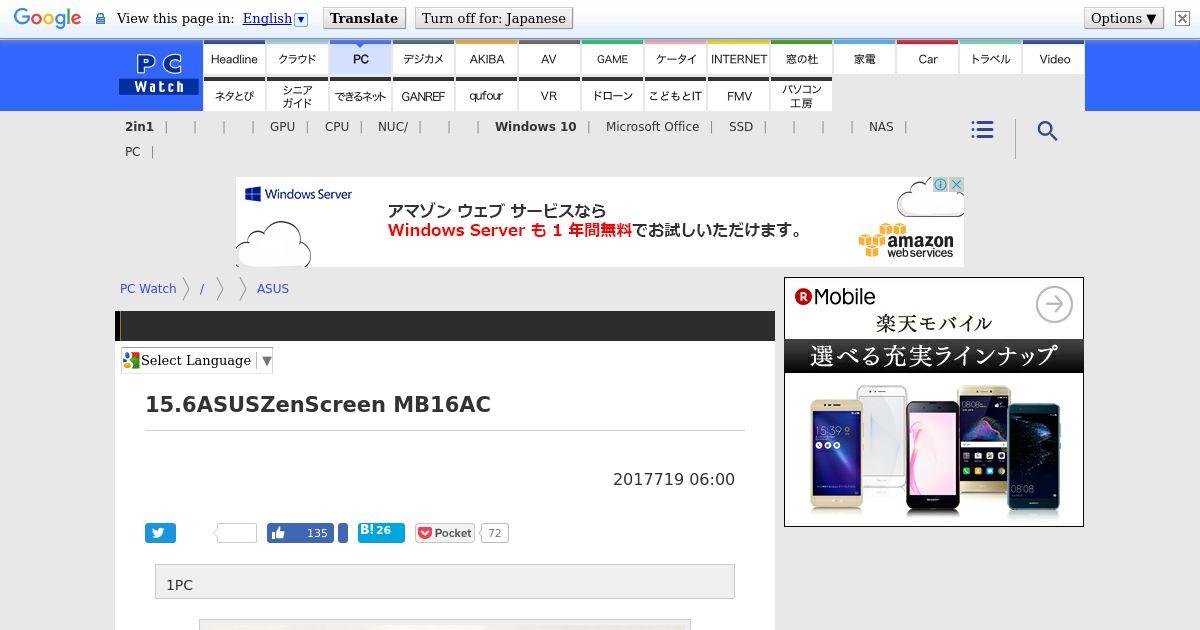1200x630 pixels.
Task: Open the VR tab
Action: tap(549, 96)
